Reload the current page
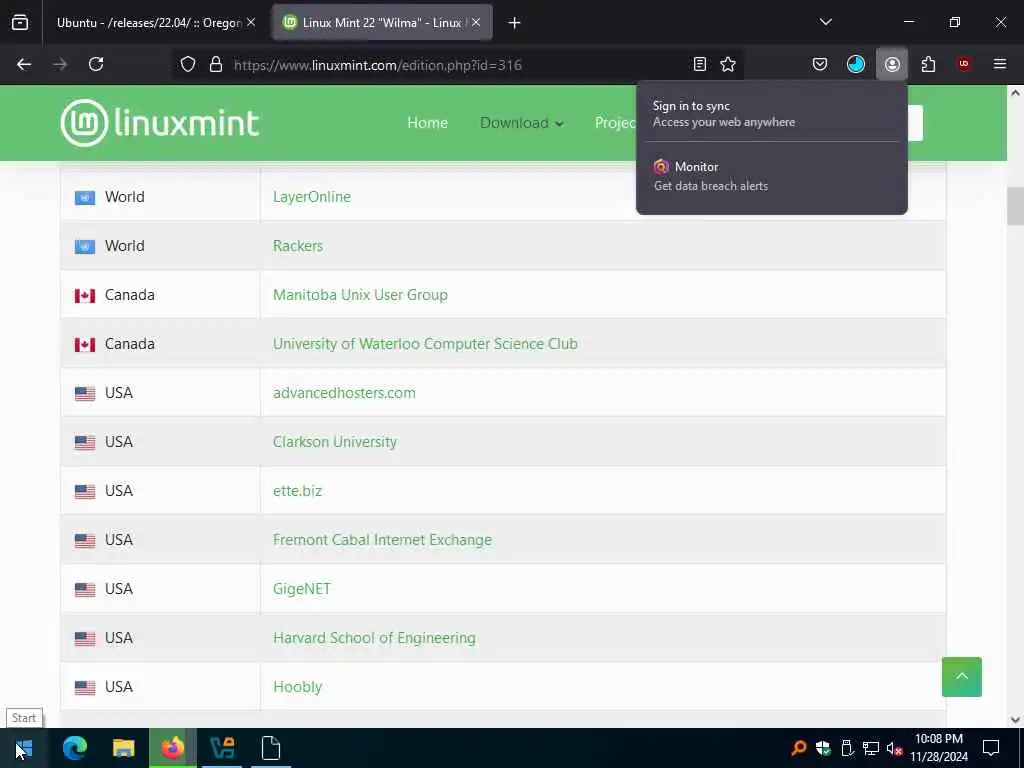 click(x=96, y=64)
